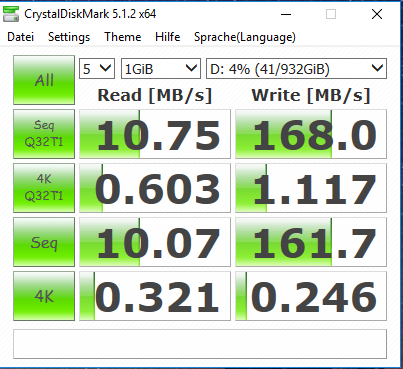Open the test size dropdown showing 1GiB
This screenshot has width=403, height=369.
click(x=161, y=69)
